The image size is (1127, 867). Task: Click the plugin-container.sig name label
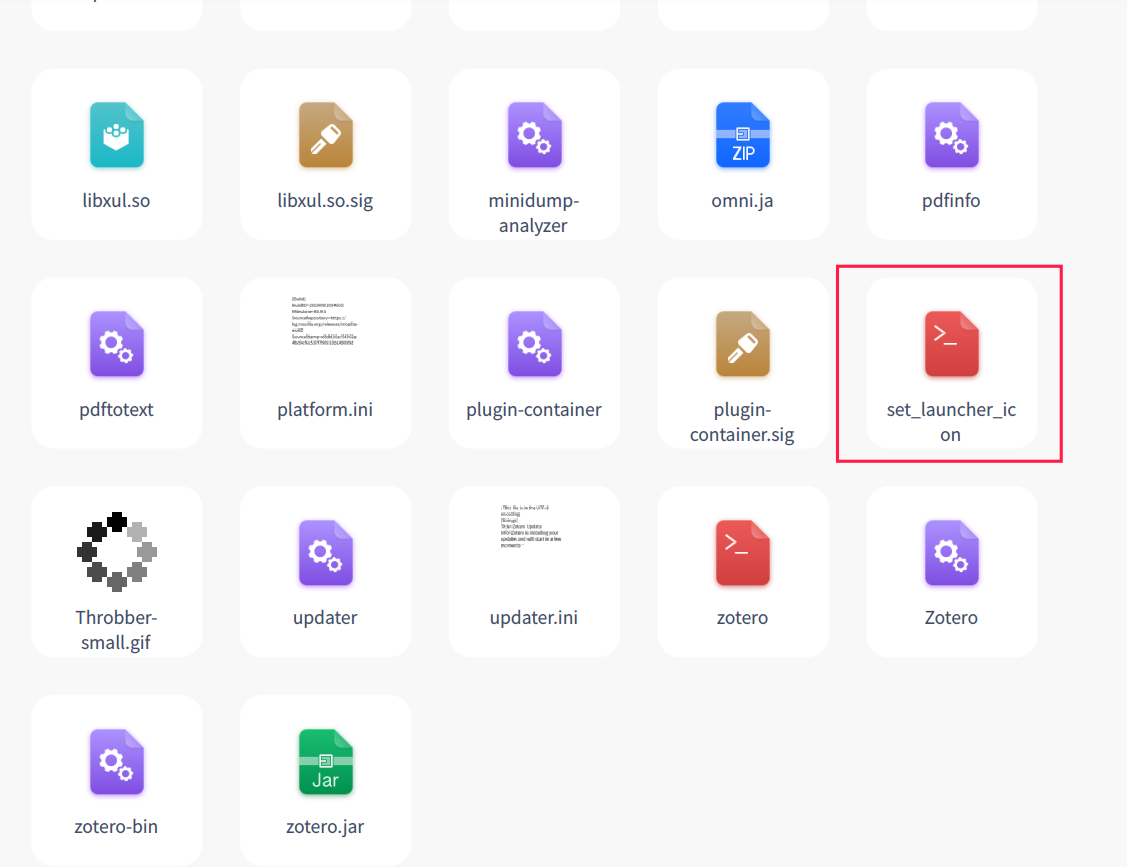(742, 422)
